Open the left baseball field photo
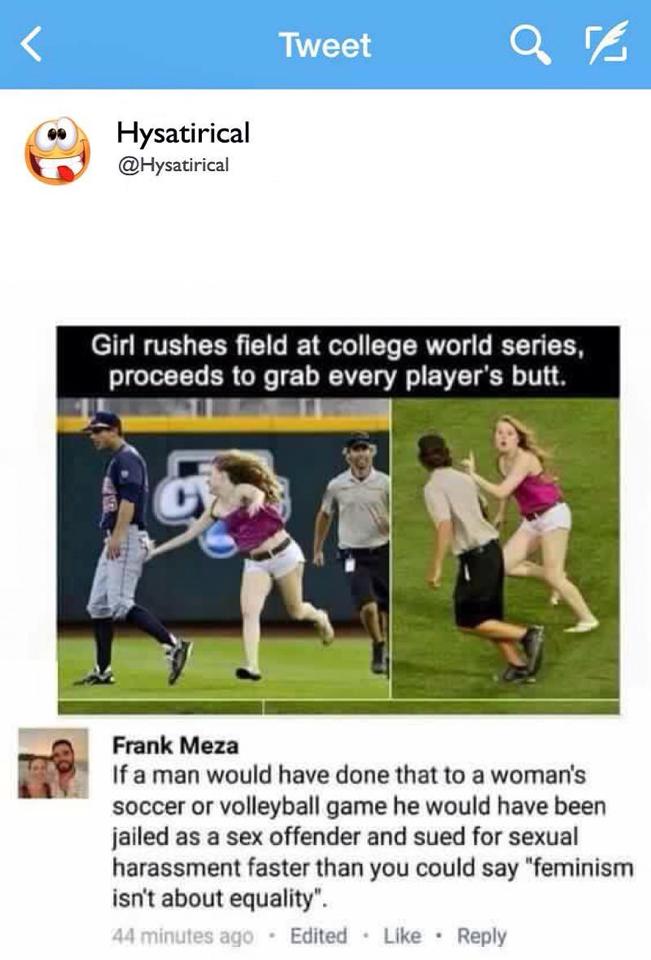Screen dimensions: 651x960 pos(224,549)
